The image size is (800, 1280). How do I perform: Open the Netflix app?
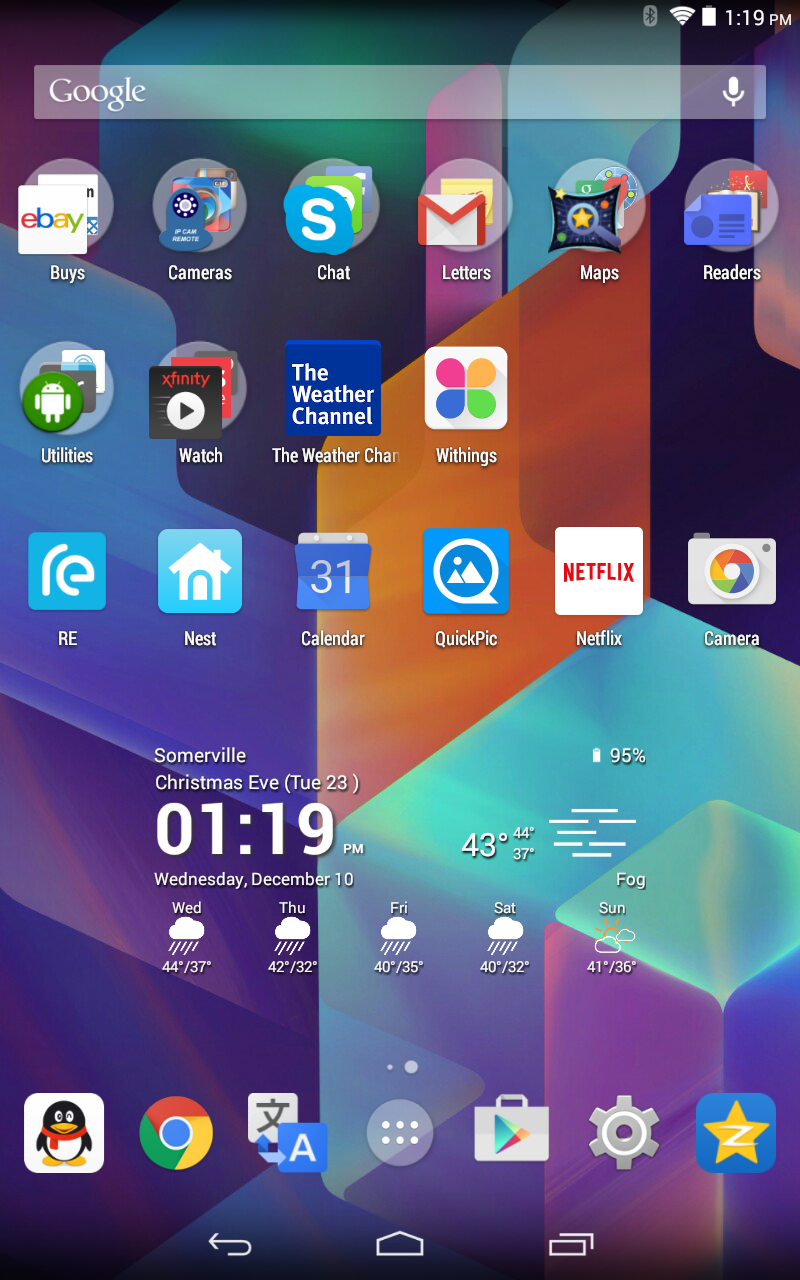[x=598, y=571]
